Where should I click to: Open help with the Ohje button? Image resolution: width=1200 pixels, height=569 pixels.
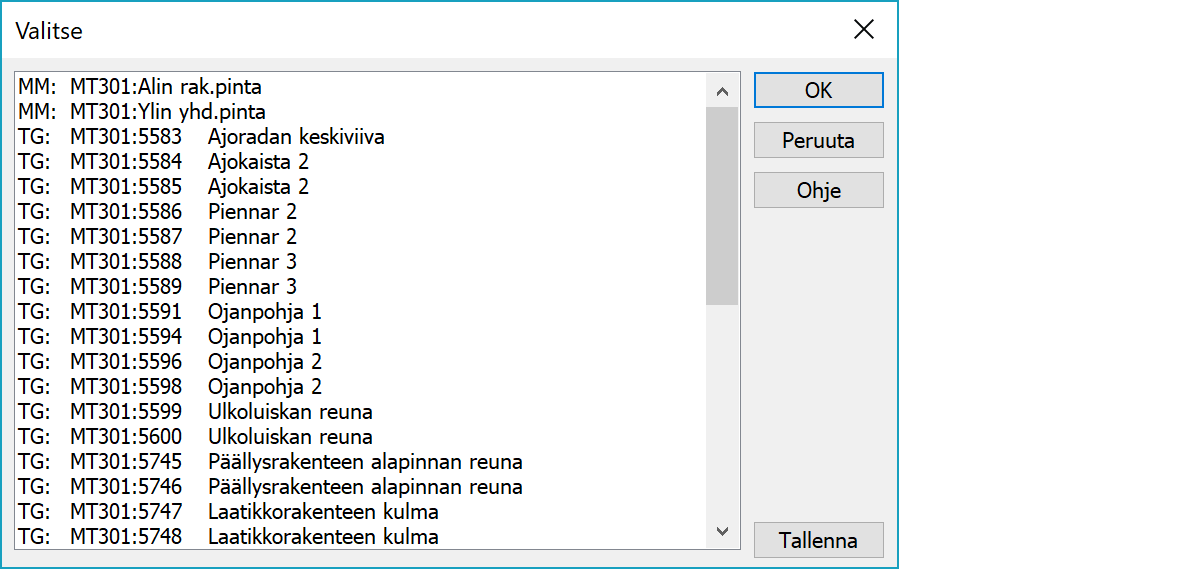click(x=818, y=190)
